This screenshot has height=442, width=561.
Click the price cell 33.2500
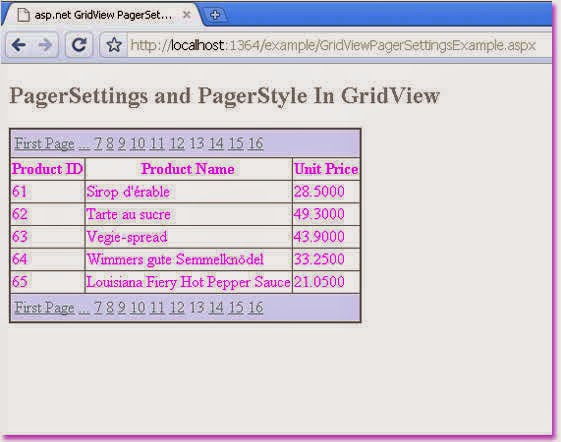(x=326, y=259)
